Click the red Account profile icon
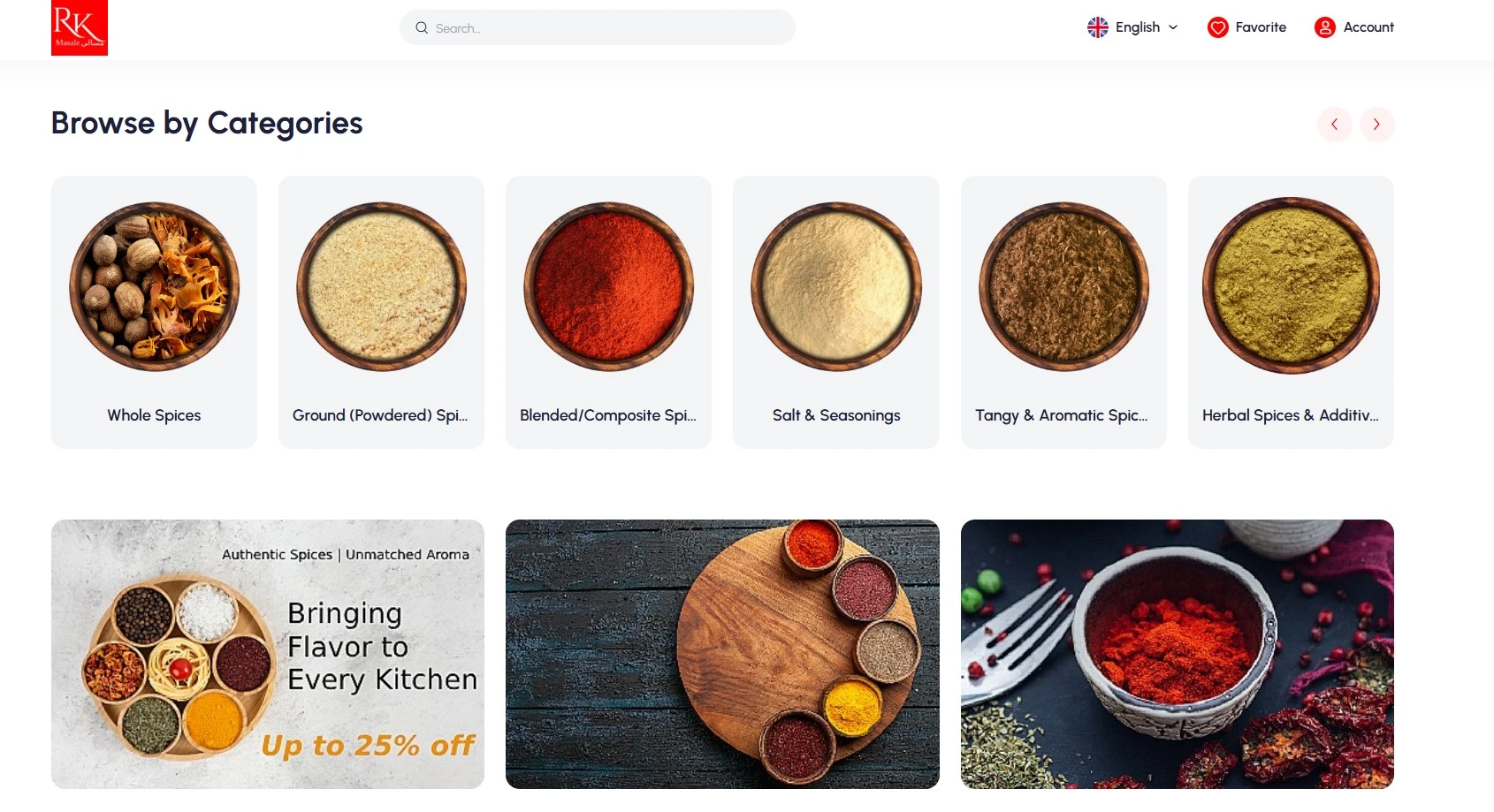The image size is (1494, 812). [1324, 27]
